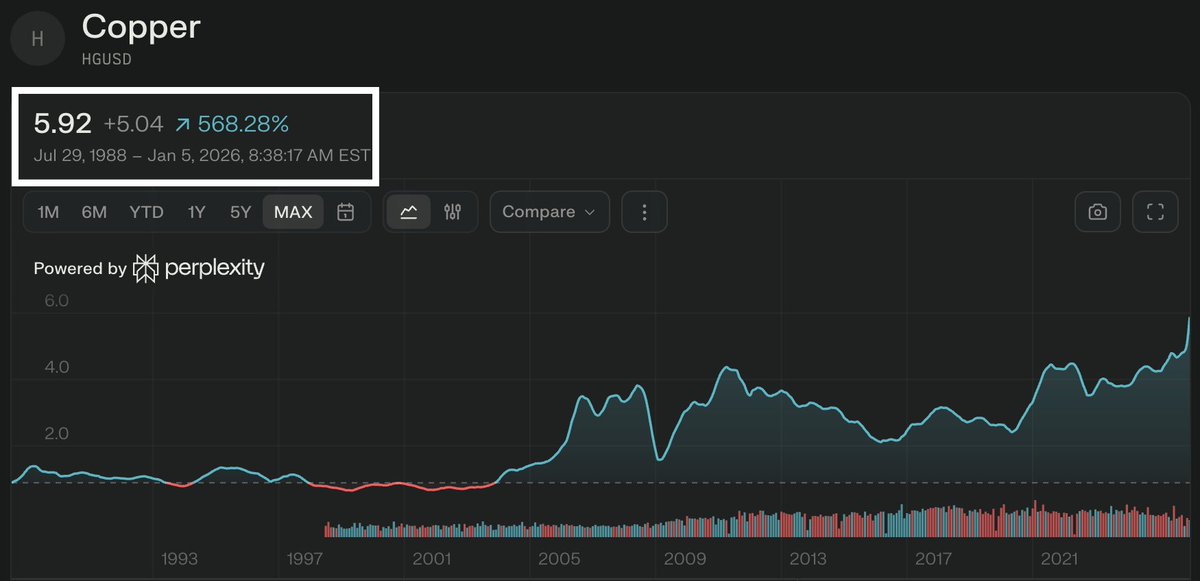The image size is (1200, 581).
Task: Toggle the line chart view
Action: click(409, 212)
